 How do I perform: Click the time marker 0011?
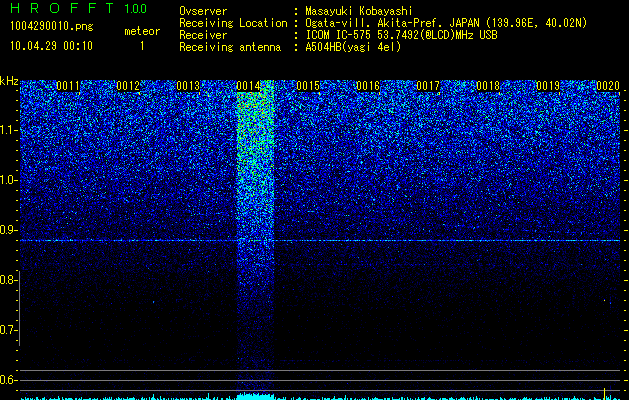(68, 86)
